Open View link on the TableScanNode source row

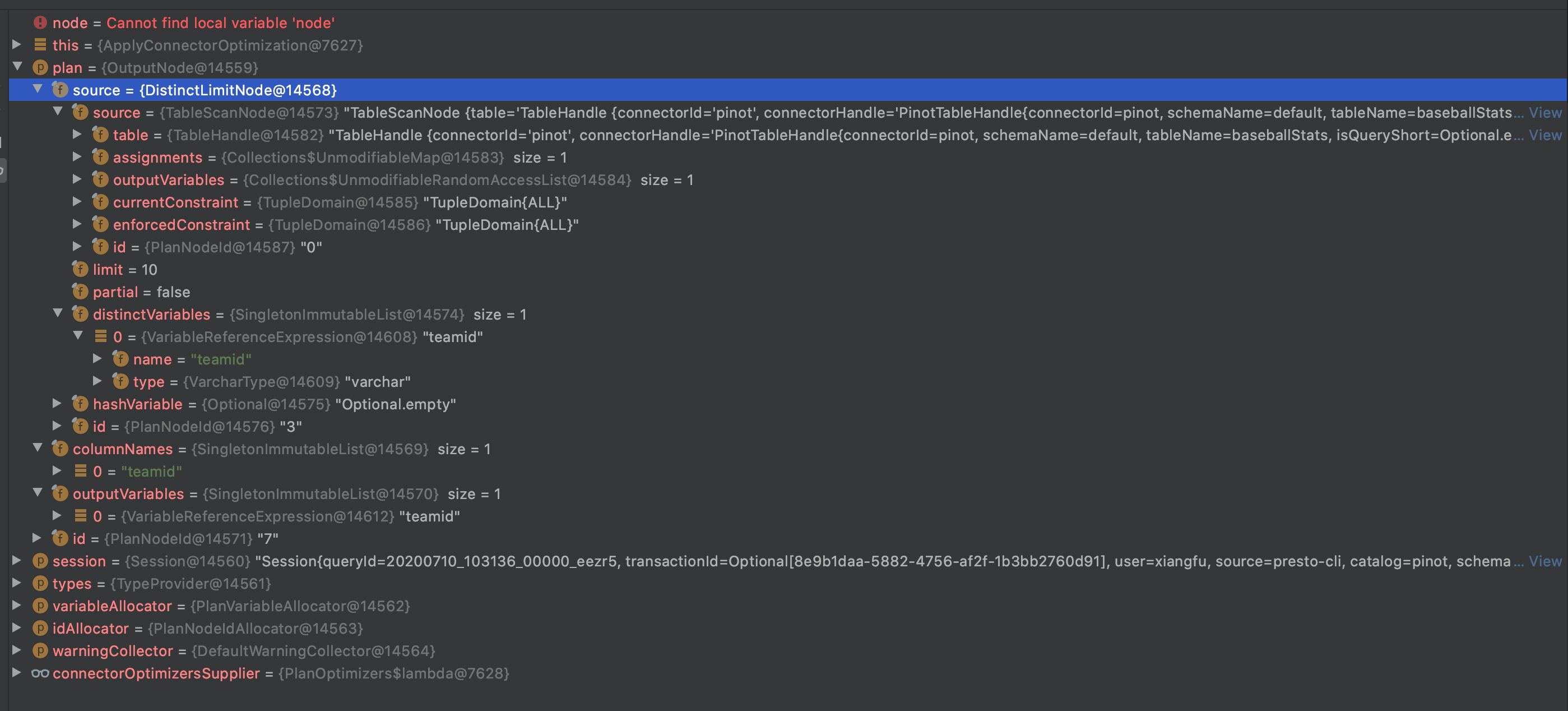click(x=1545, y=112)
